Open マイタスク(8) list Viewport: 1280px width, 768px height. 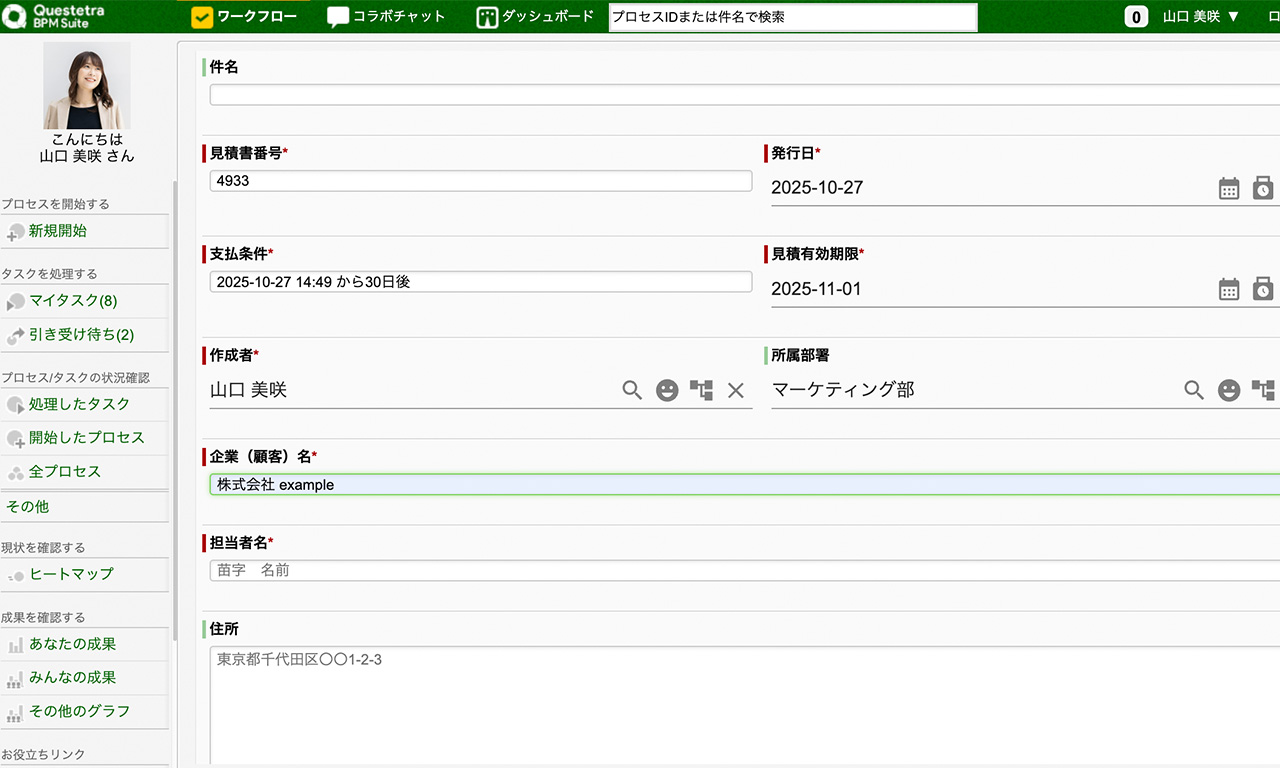pos(73,301)
